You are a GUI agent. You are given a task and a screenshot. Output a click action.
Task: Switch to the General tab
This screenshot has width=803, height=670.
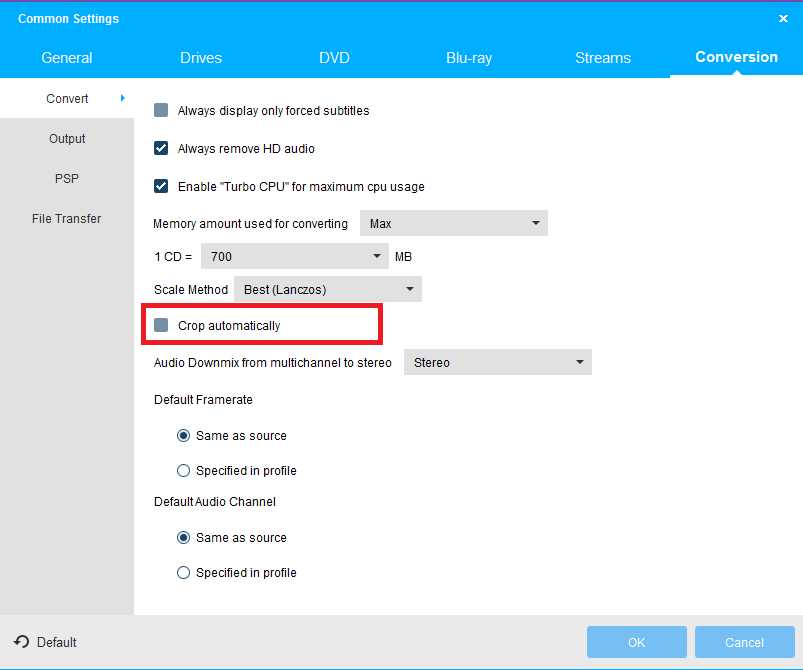pyautogui.click(x=67, y=58)
